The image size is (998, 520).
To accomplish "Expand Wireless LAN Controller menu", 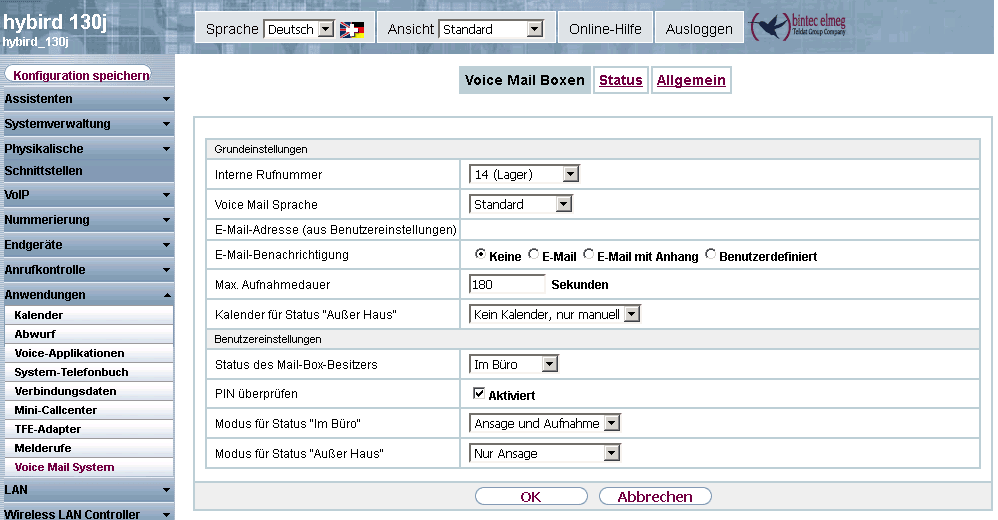I will 87,513.
